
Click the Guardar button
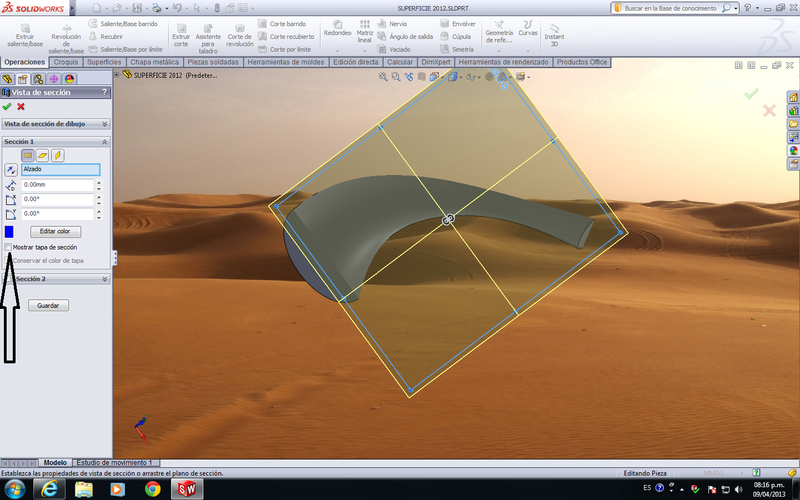(48, 305)
